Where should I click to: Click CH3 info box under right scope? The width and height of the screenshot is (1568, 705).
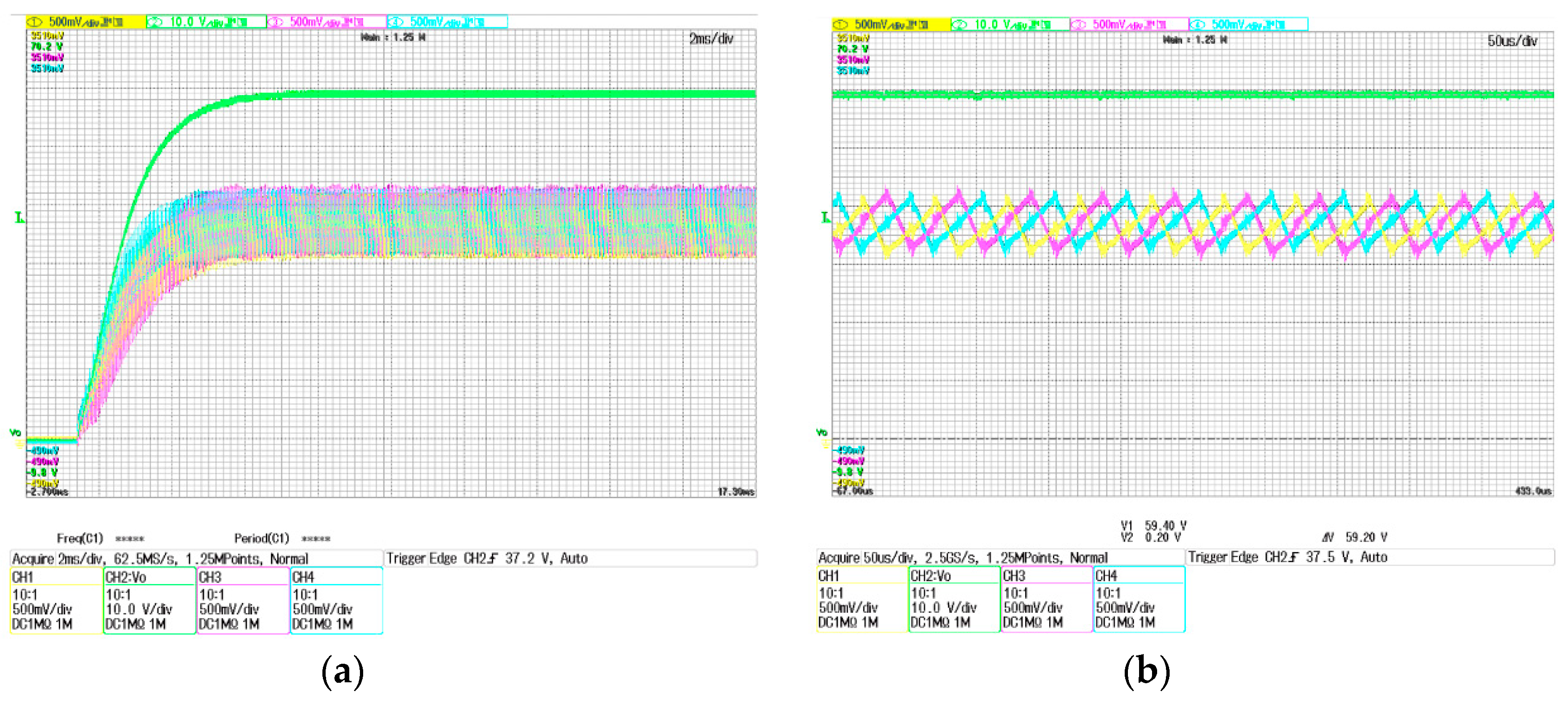[1046, 599]
